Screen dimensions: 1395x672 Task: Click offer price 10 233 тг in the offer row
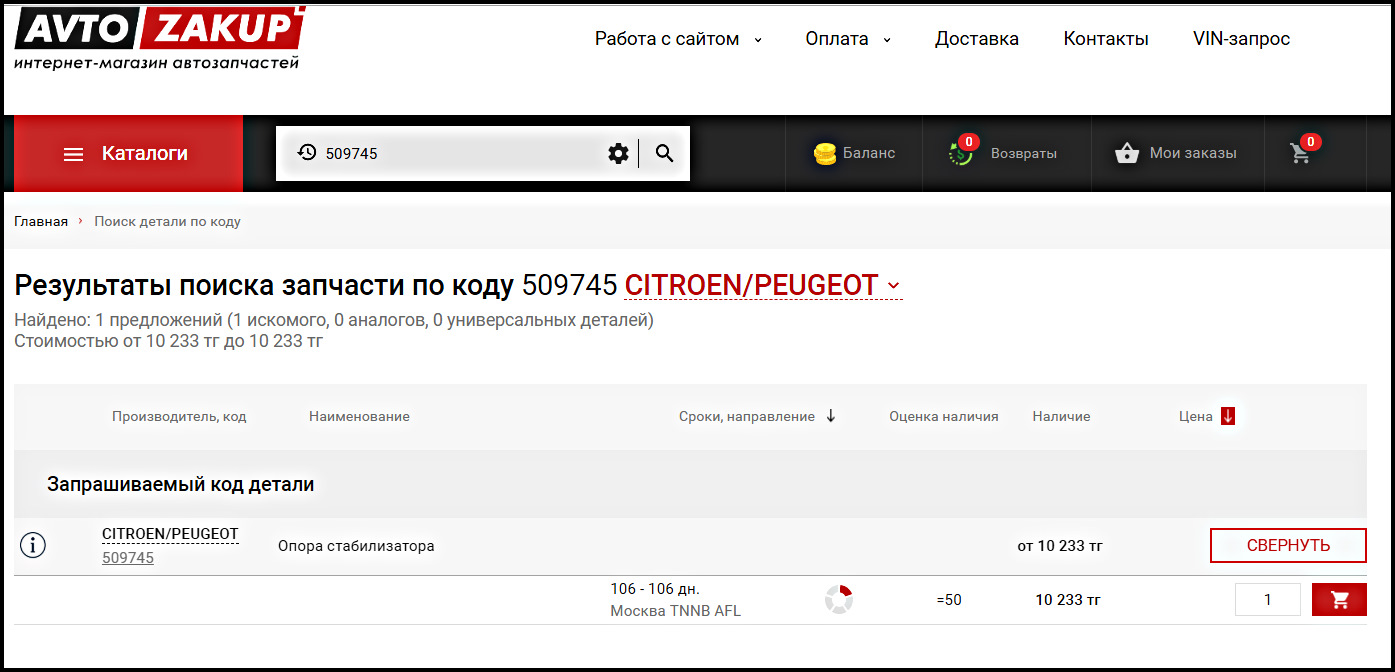[x=1067, y=600]
